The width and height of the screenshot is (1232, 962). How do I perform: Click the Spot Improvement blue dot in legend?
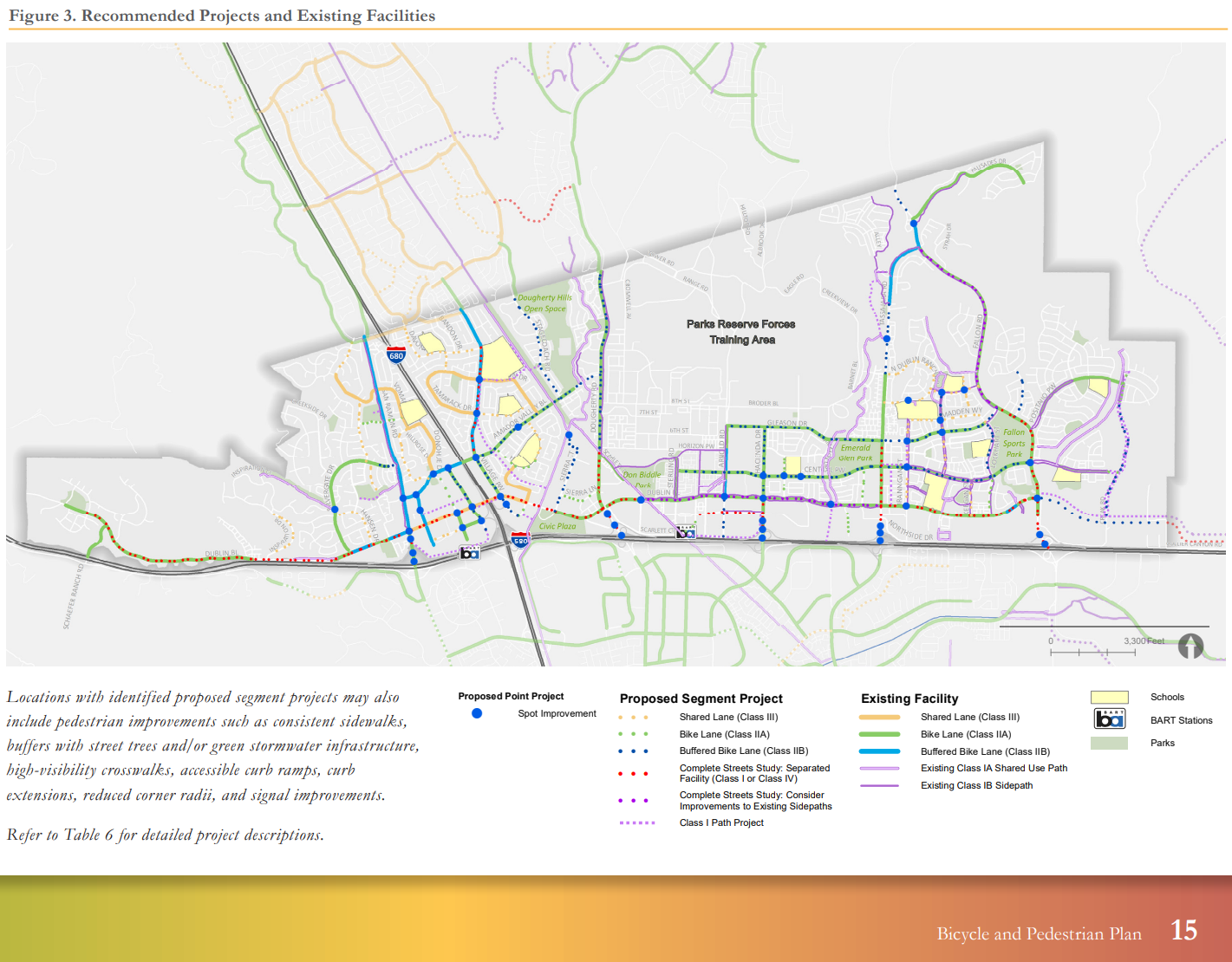[477, 714]
